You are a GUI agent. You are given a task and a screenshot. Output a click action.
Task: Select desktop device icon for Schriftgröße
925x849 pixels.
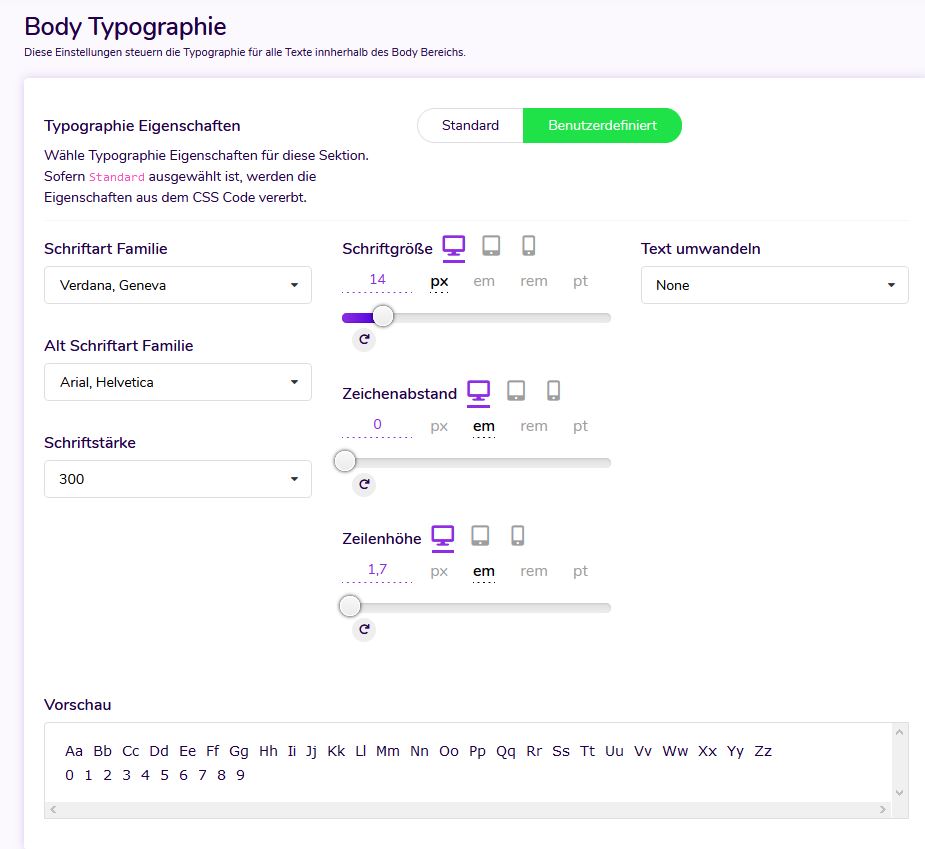point(454,246)
